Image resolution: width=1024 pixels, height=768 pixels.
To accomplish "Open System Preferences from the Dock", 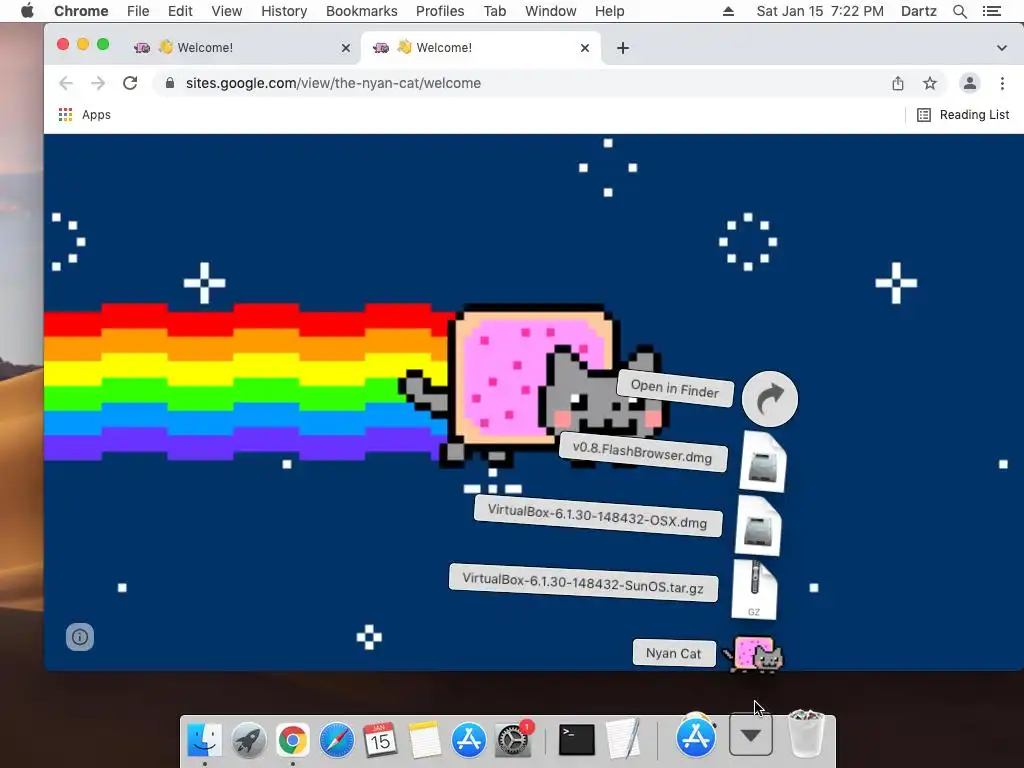I will pyautogui.click(x=513, y=740).
